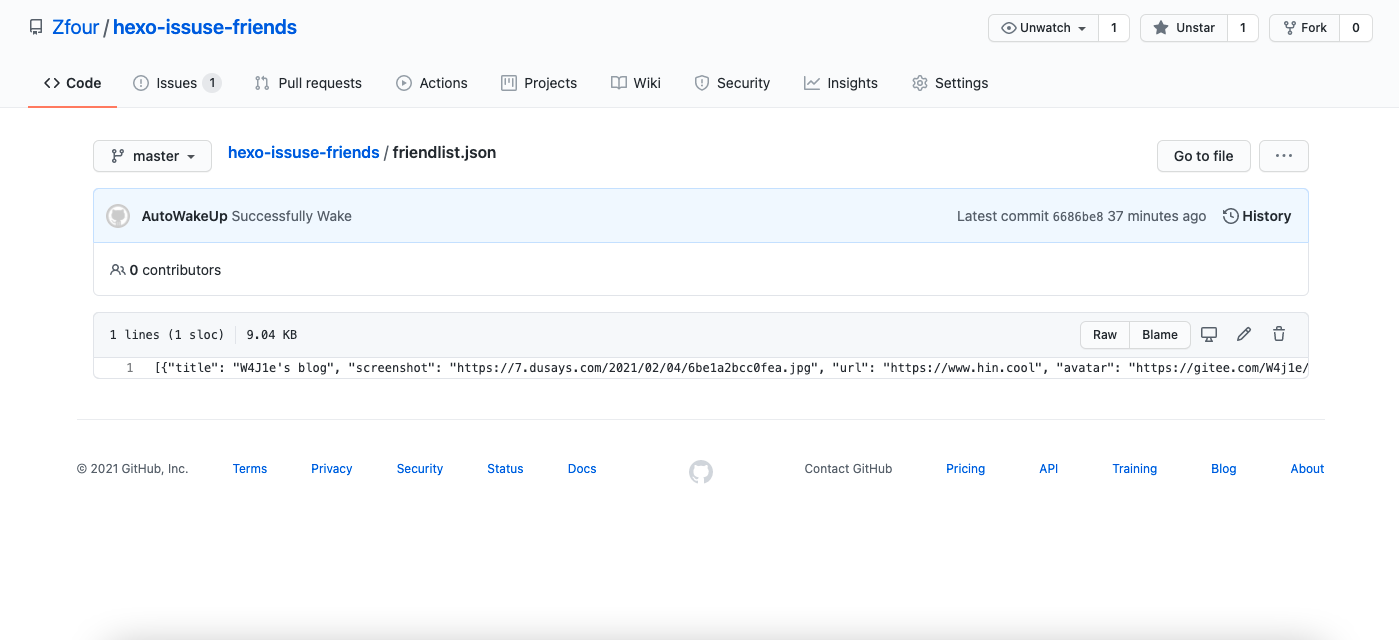Open file in GitHub Desktop icon
The image size is (1399, 640).
(1209, 335)
